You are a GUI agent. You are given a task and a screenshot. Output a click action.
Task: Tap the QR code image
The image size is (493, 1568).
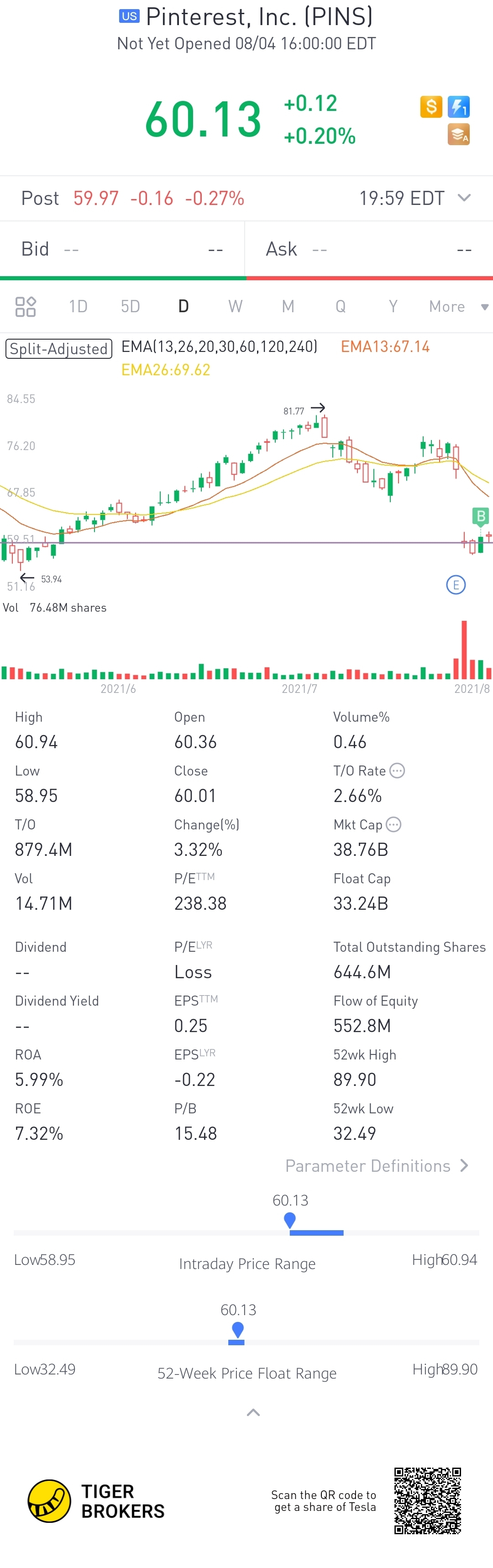coord(427,1501)
